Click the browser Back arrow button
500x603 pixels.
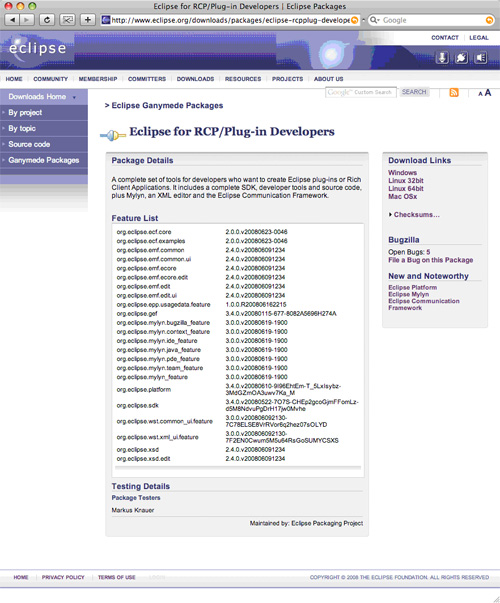coord(12,20)
